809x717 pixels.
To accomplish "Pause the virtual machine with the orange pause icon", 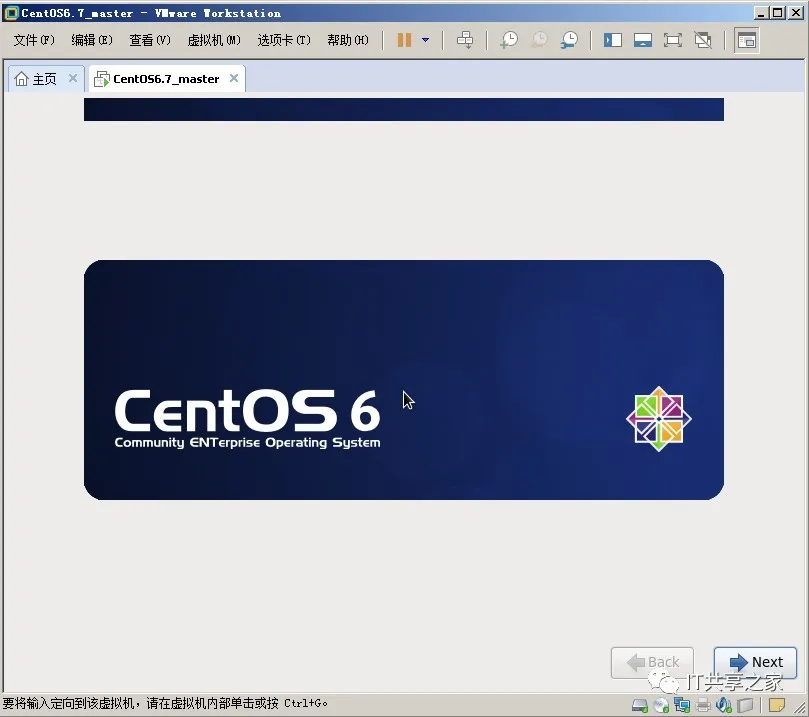I will tap(404, 40).
